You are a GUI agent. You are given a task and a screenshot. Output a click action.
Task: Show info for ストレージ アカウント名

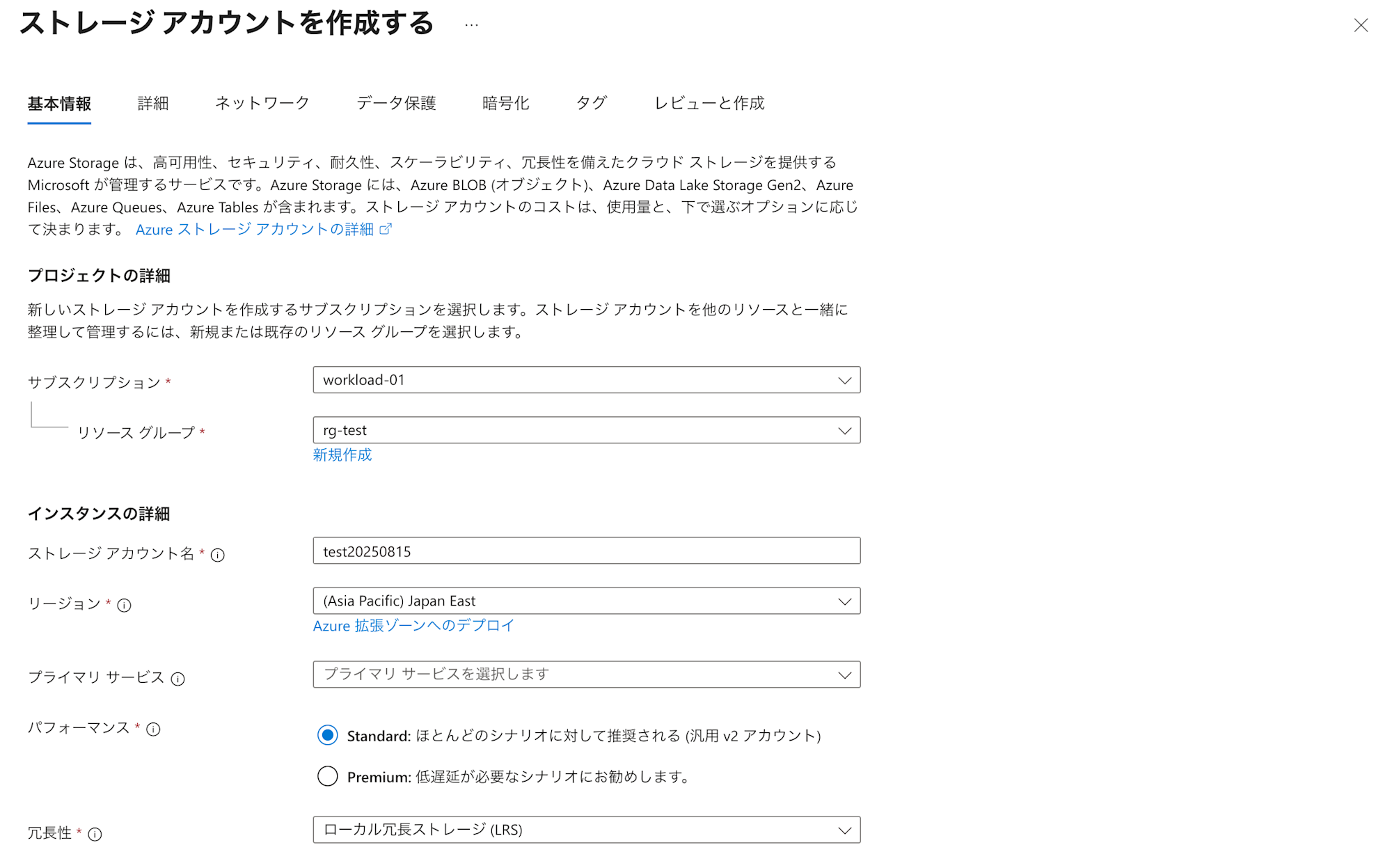tap(218, 555)
